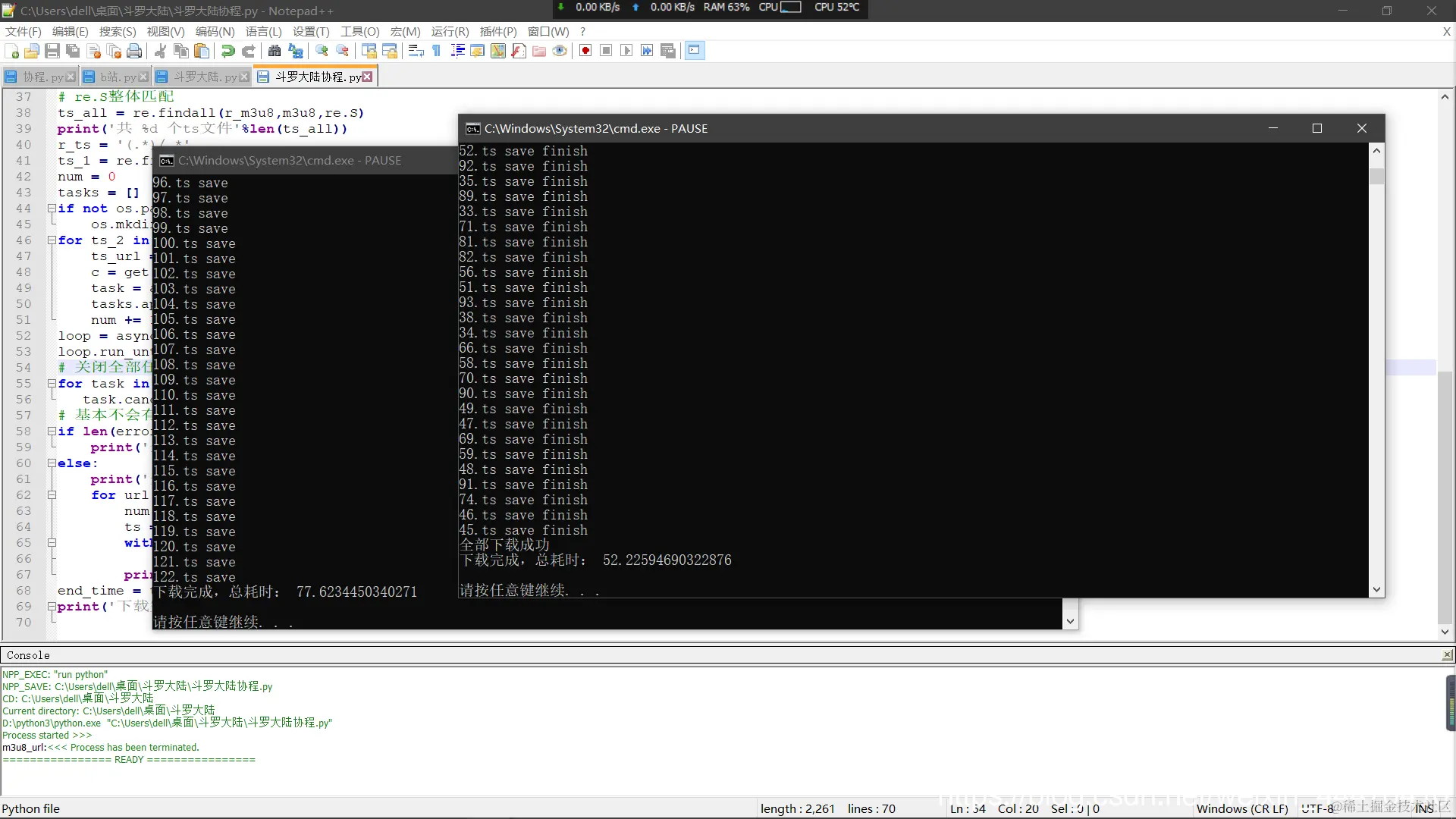1456x819 pixels.
Task: Close the Console panel
Action: point(1447,655)
